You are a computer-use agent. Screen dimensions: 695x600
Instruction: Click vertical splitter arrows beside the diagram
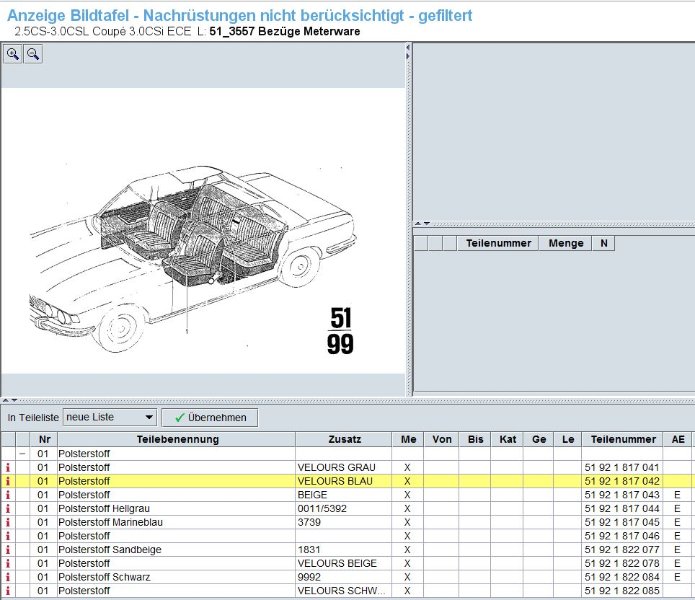tap(408, 52)
